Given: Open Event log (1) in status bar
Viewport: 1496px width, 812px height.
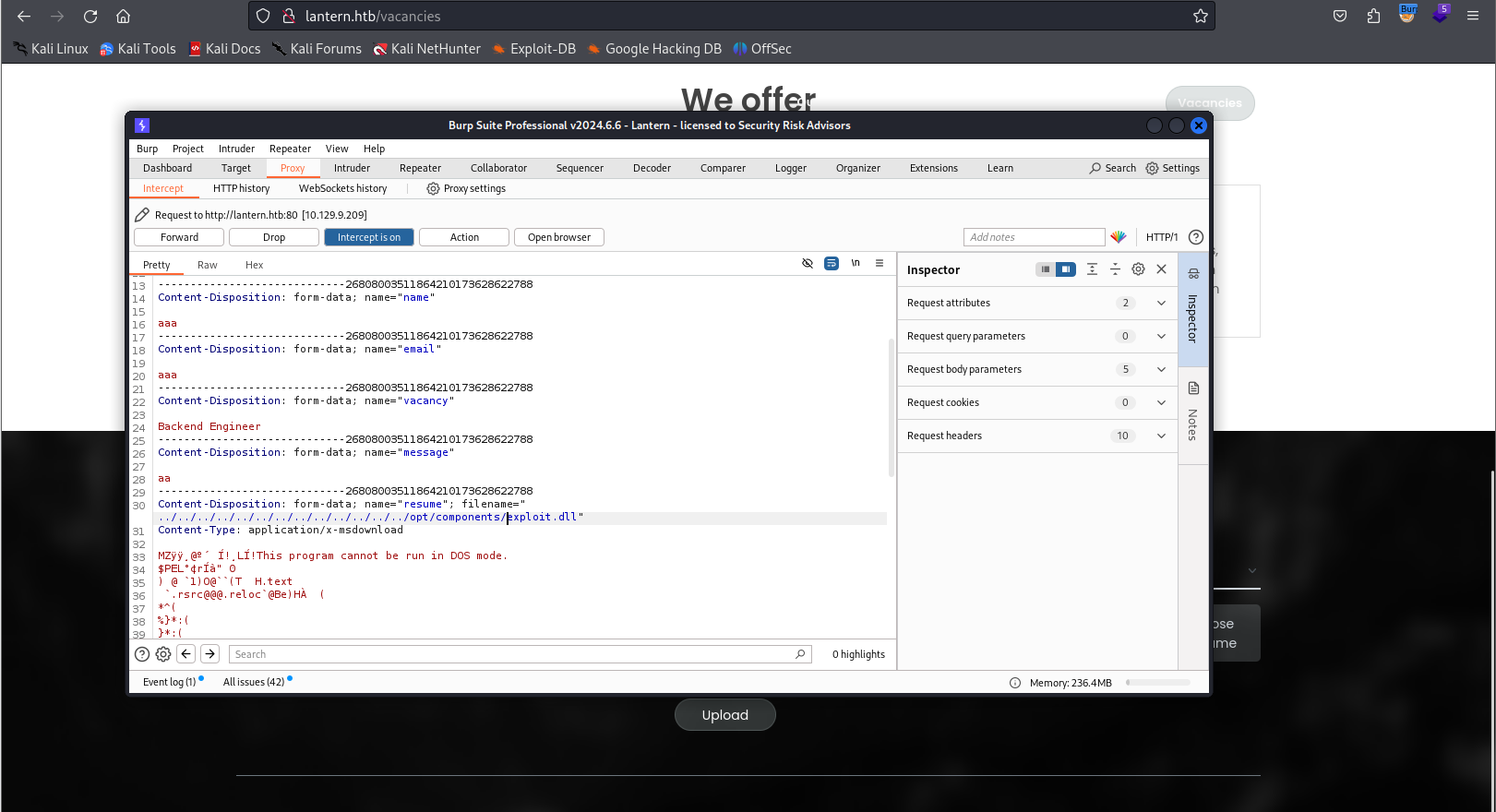Looking at the screenshot, I should (170, 682).
